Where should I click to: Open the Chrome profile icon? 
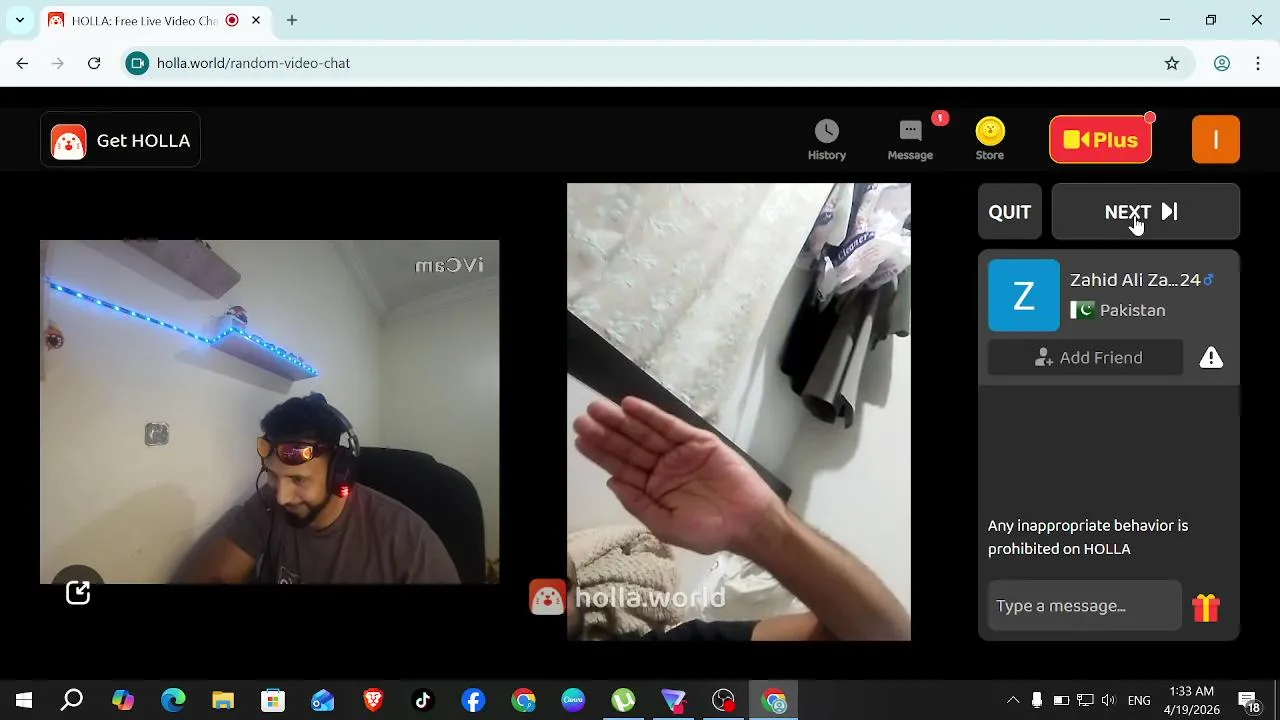[x=1222, y=63]
